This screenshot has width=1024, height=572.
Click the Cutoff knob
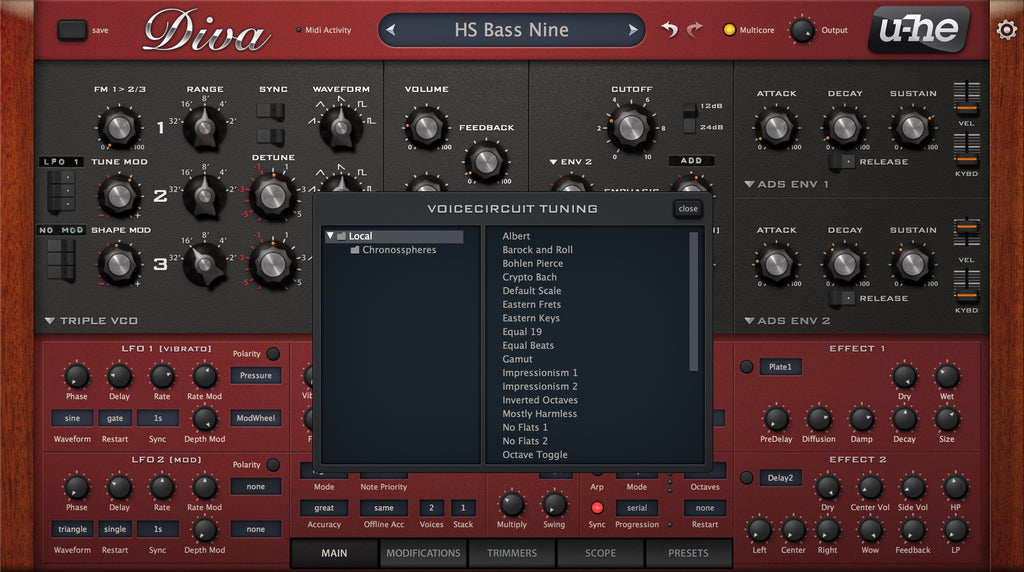[x=631, y=128]
